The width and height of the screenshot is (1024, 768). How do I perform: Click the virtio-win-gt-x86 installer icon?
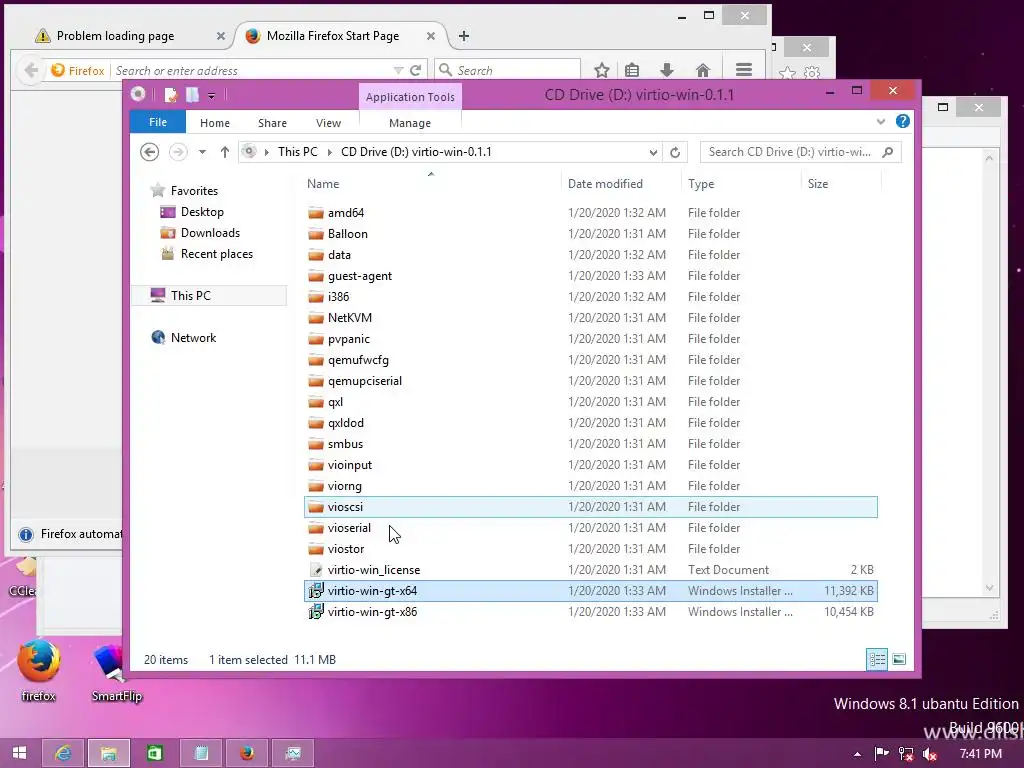[x=316, y=612]
